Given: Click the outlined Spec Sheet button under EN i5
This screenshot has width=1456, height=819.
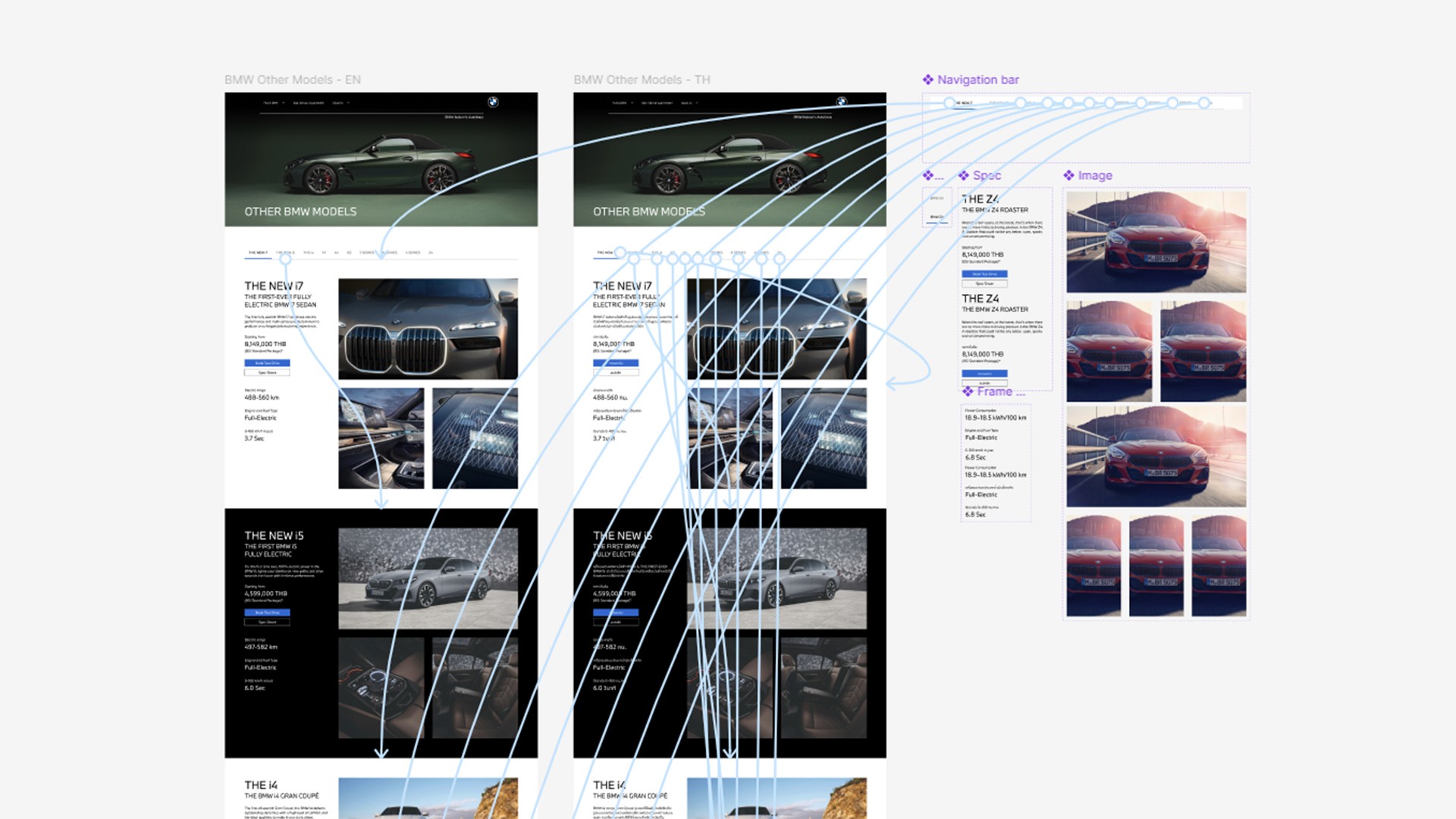Looking at the screenshot, I should coord(267,622).
